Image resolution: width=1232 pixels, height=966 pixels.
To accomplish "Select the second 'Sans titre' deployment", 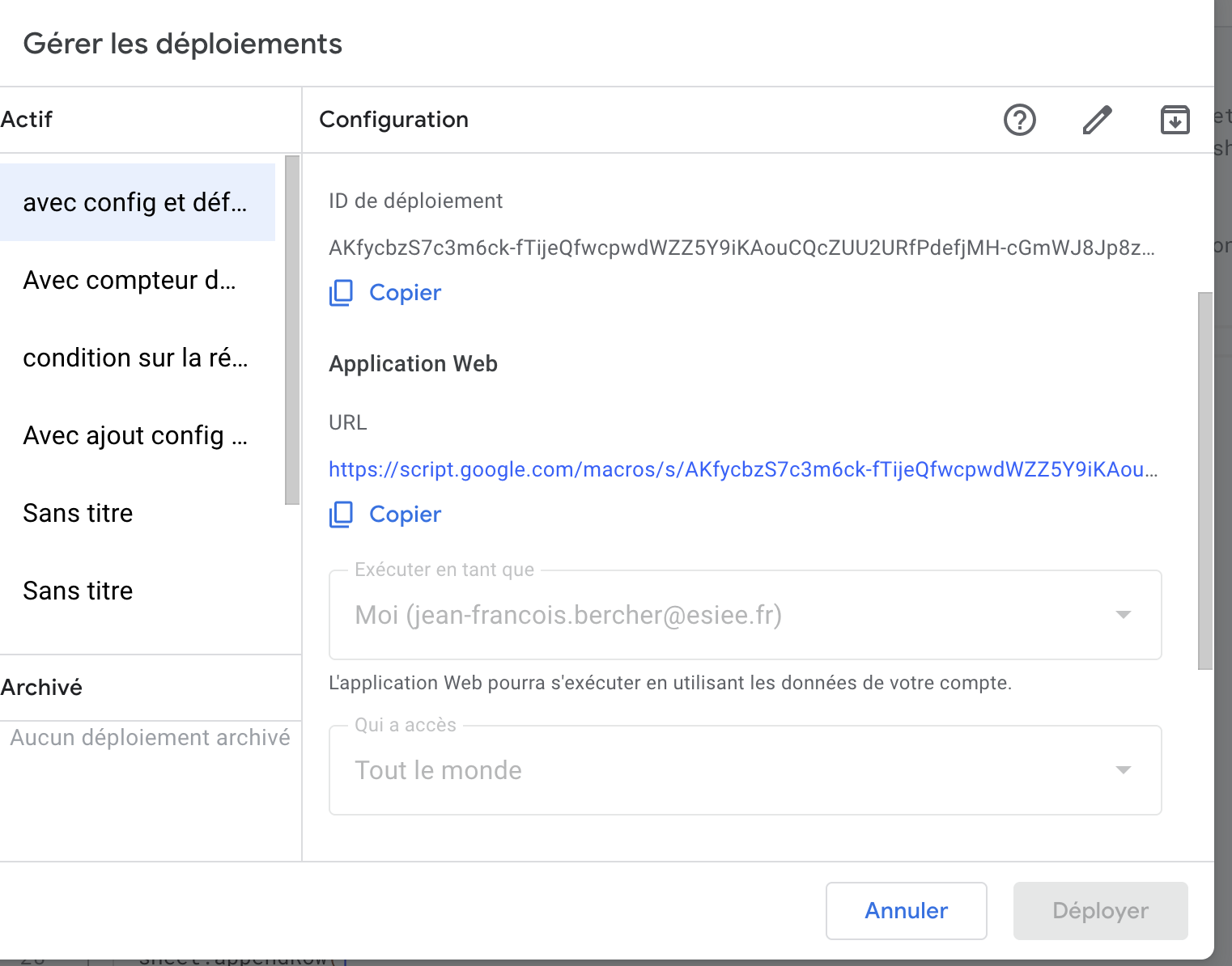I will (x=138, y=591).
